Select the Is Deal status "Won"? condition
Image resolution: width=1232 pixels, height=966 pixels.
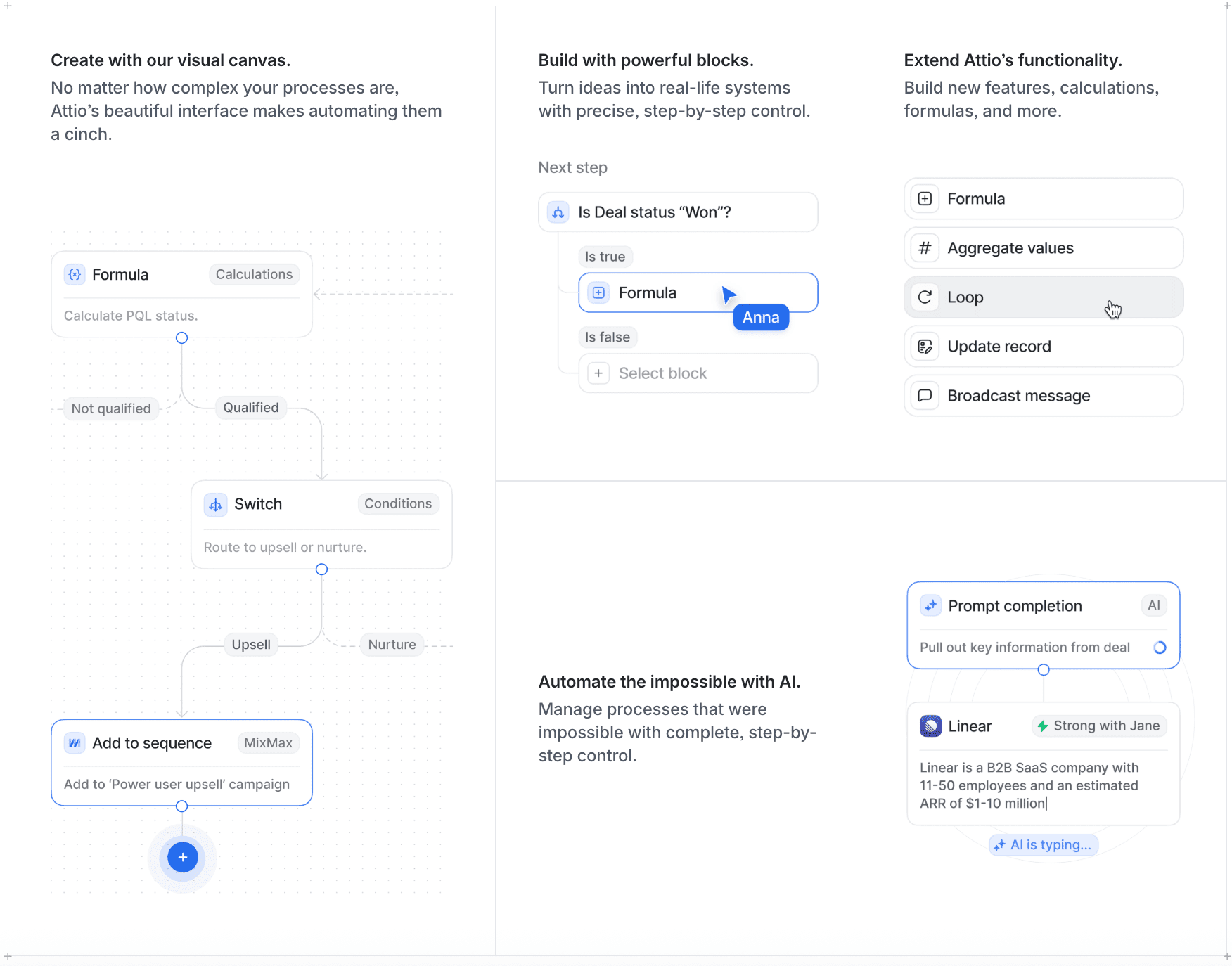pyautogui.click(x=677, y=212)
